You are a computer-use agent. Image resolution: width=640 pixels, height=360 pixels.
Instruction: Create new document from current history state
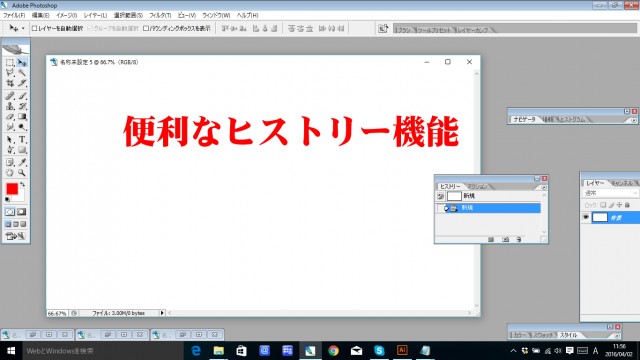coord(491,240)
